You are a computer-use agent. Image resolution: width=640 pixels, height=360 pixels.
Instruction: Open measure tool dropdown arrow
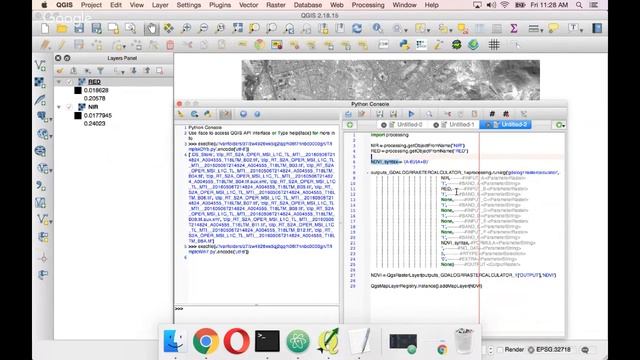(541, 30)
